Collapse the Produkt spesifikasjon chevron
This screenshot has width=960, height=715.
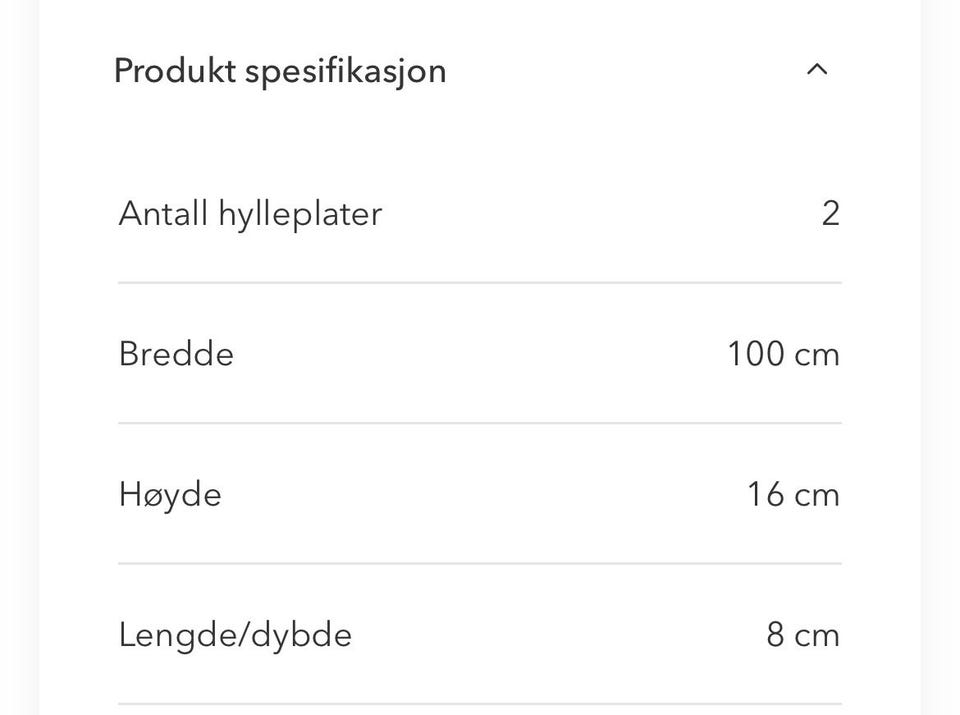[x=817, y=70]
